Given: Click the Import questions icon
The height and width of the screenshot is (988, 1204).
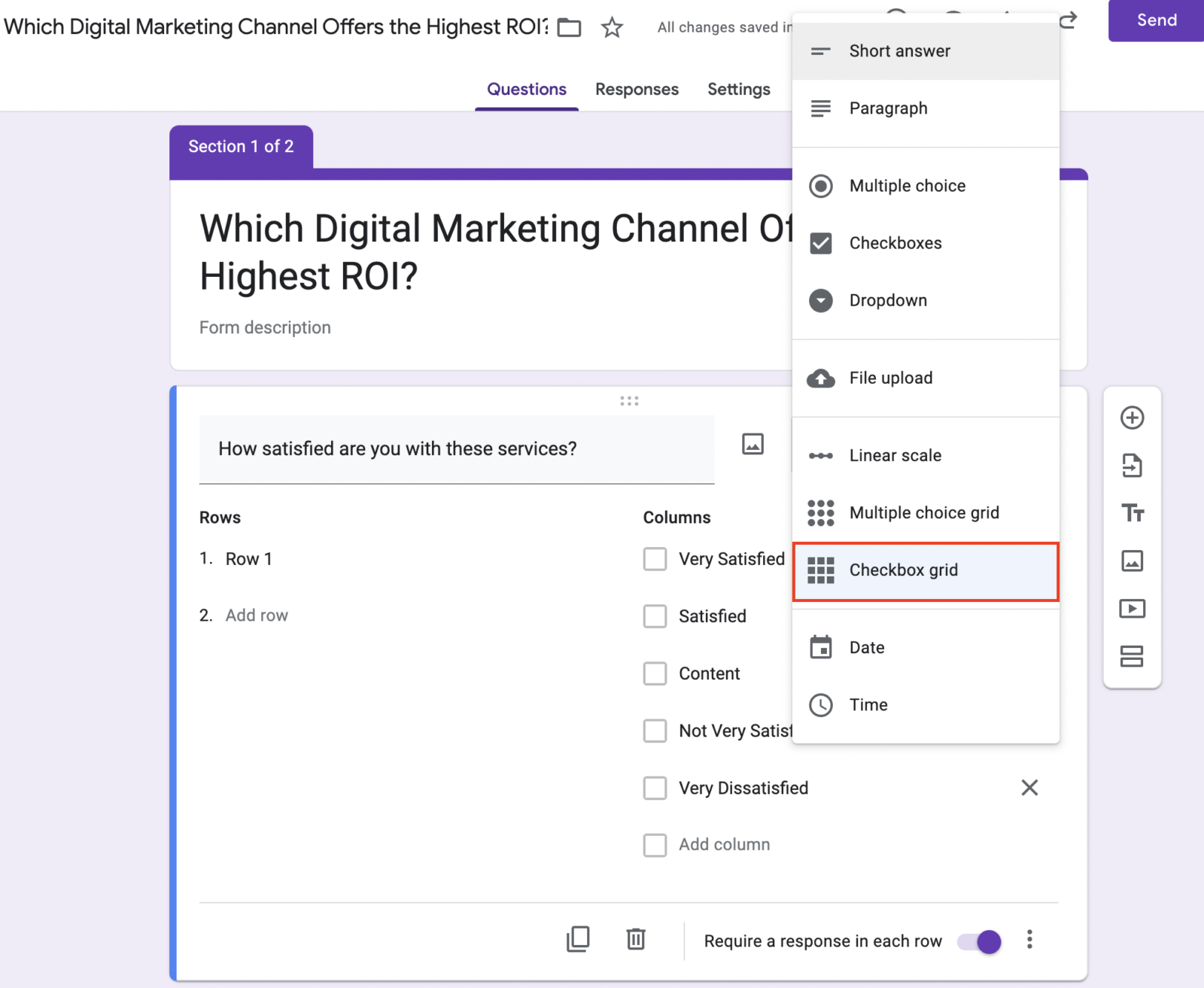Looking at the screenshot, I should (1132, 466).
